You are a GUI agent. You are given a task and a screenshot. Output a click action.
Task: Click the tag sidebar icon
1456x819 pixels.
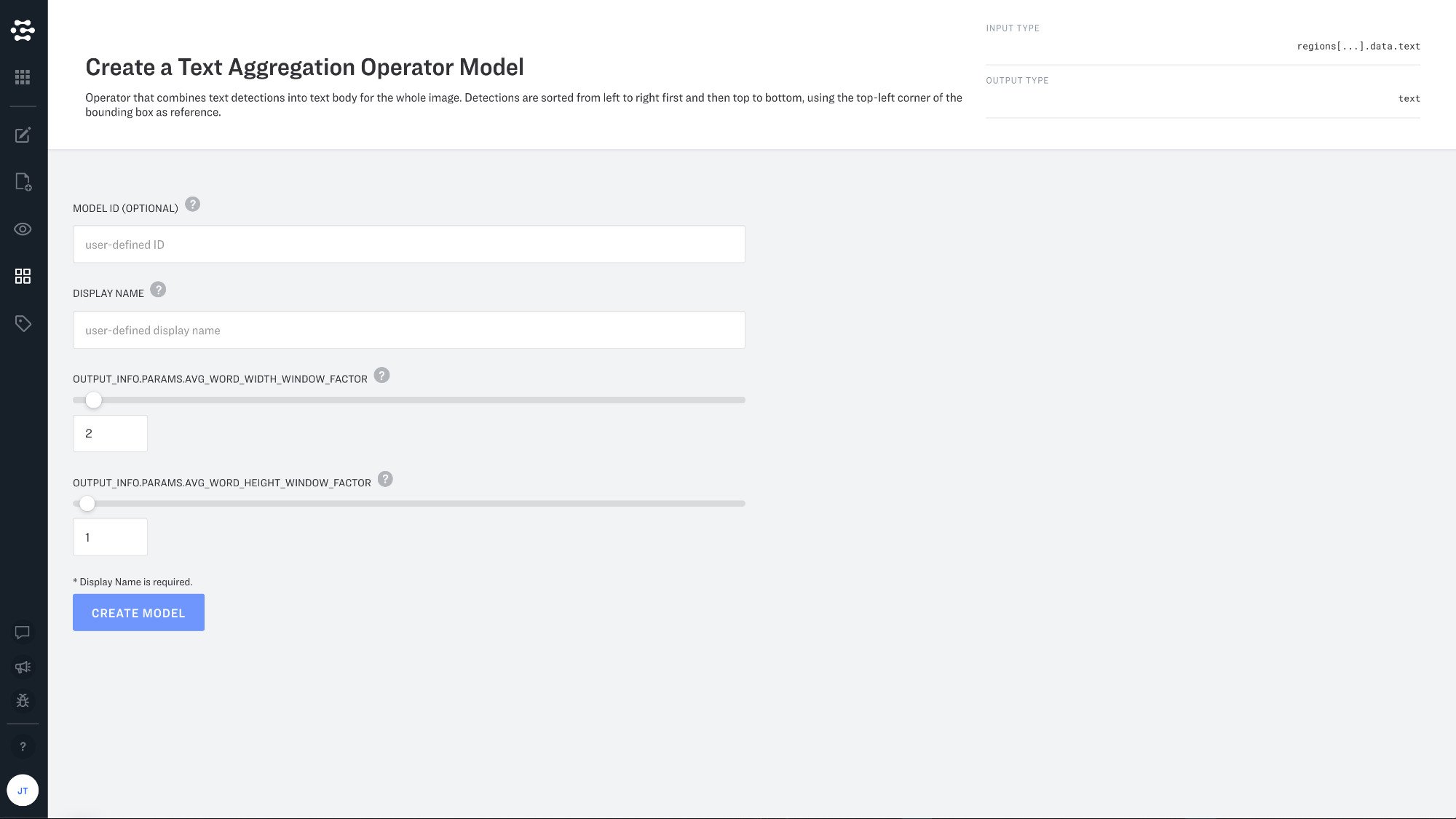click(x=23, y=323)
